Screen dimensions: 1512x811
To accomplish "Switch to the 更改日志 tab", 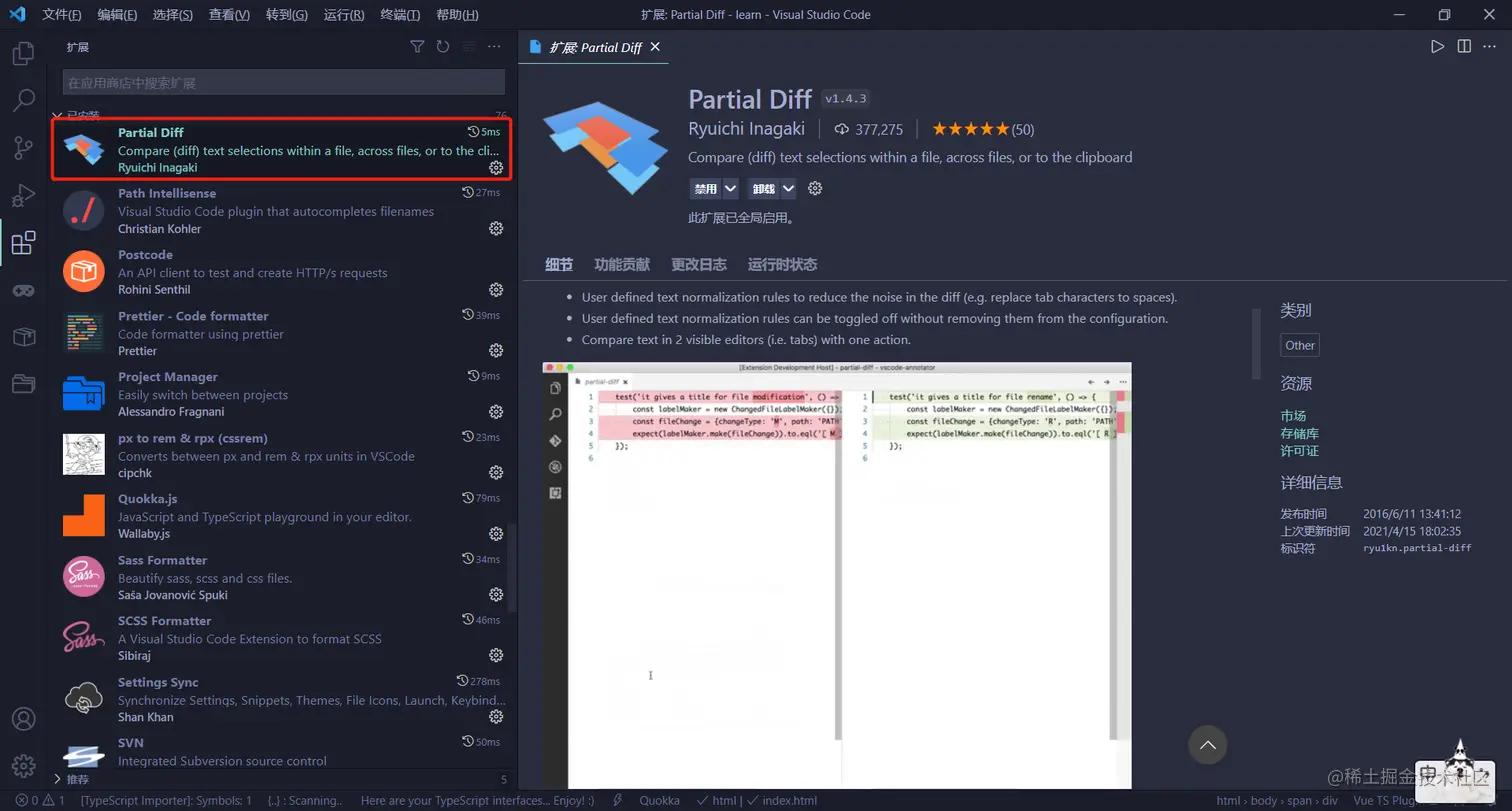I will pyautogui.click(x=699, y=265).
